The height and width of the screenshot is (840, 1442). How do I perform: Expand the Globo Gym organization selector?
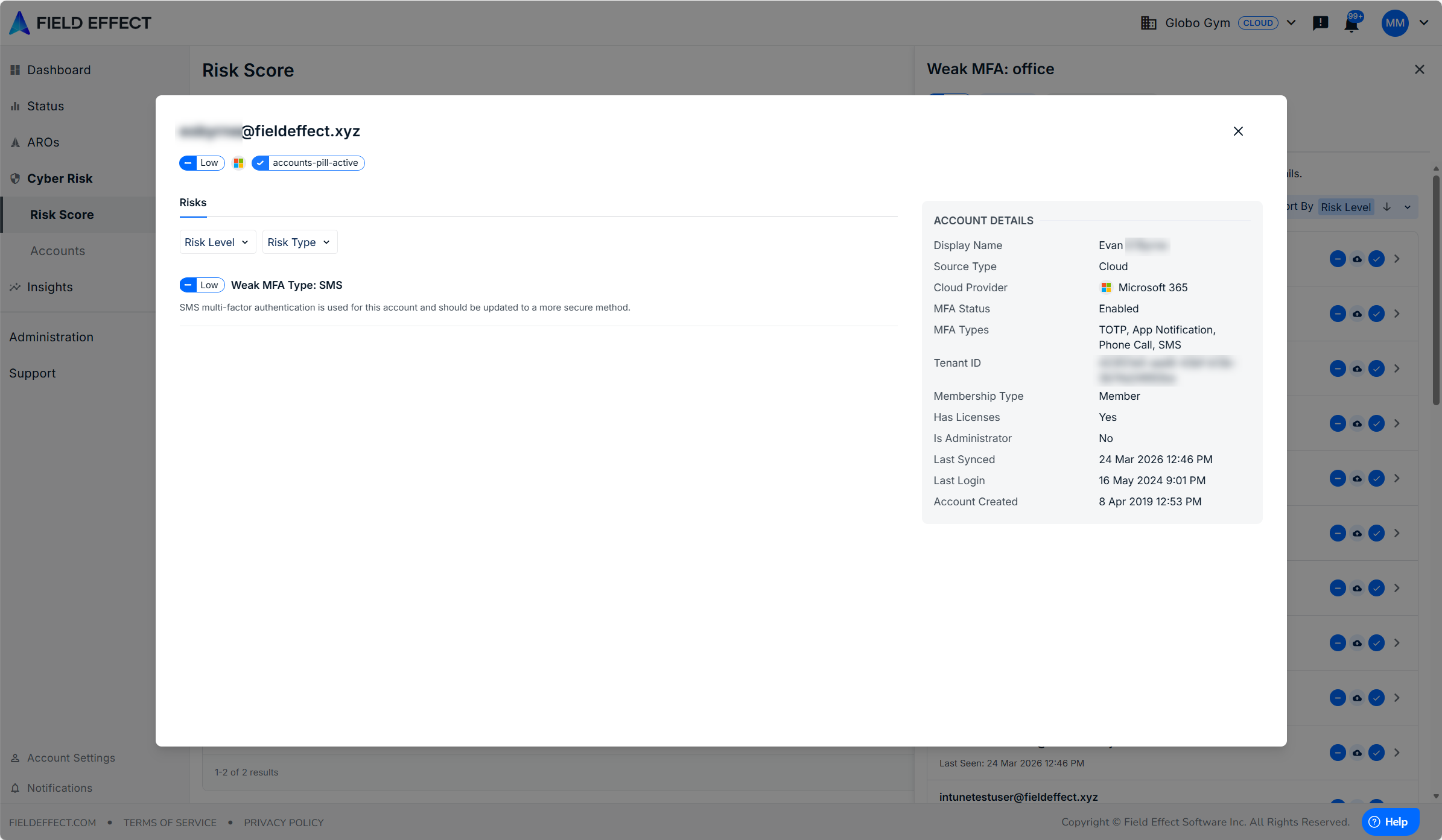click(x=1291, y=23)
